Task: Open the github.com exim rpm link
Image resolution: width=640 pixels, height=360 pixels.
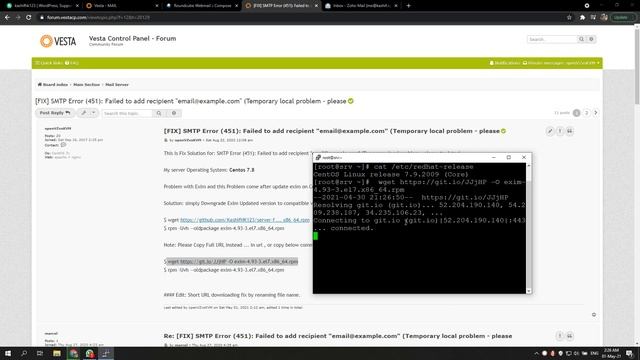Action: (245, 220)
